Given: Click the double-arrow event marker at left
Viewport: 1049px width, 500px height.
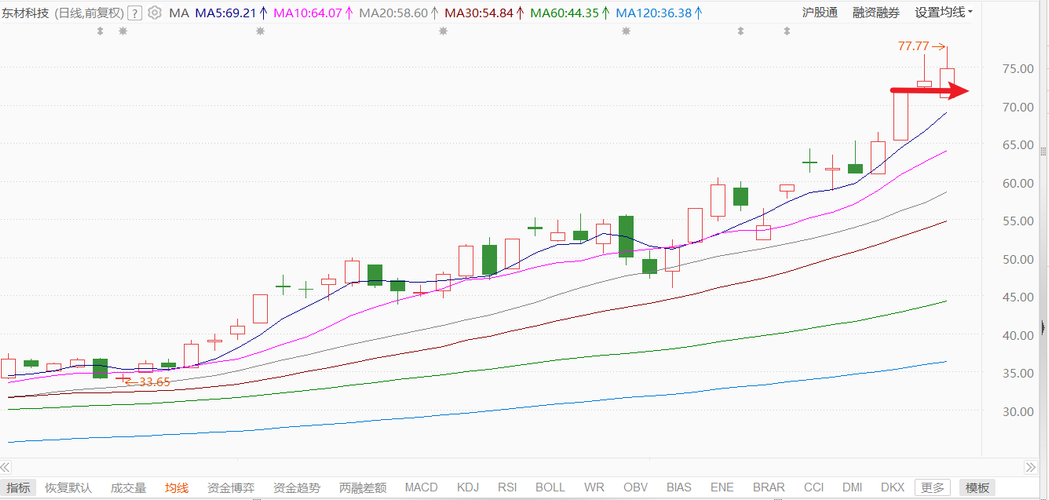Looking at the screenshot, I should pyautogui.click(x=100, y=31).
